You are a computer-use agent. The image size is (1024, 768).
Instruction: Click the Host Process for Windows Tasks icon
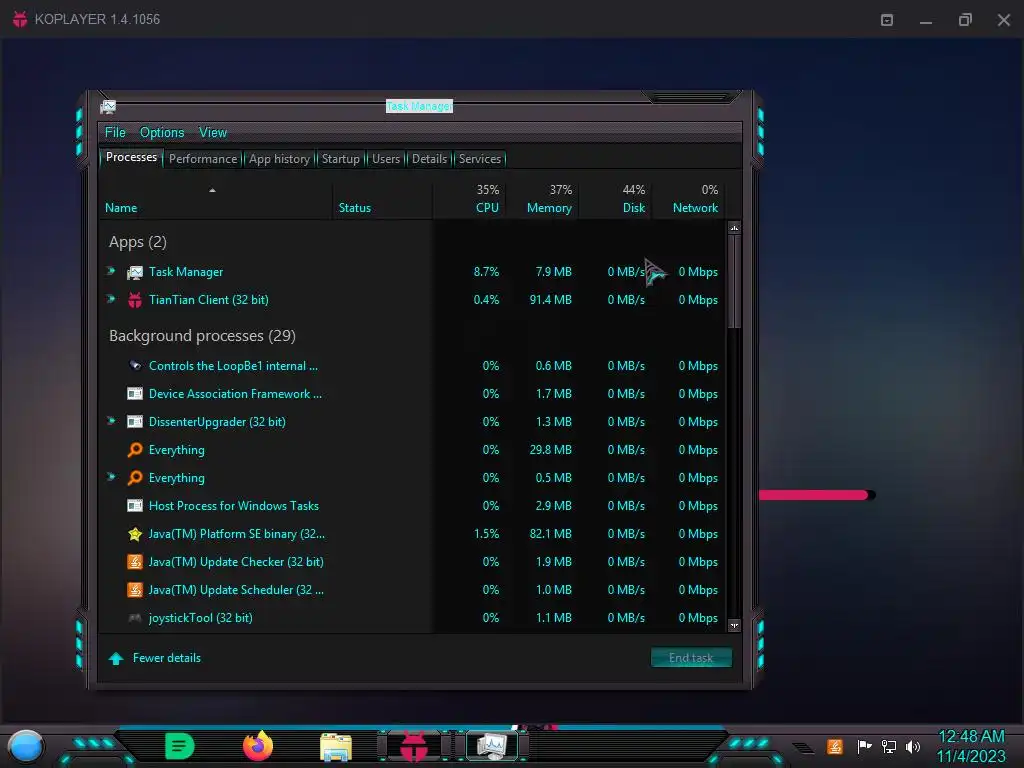click(x=135, y=505)
